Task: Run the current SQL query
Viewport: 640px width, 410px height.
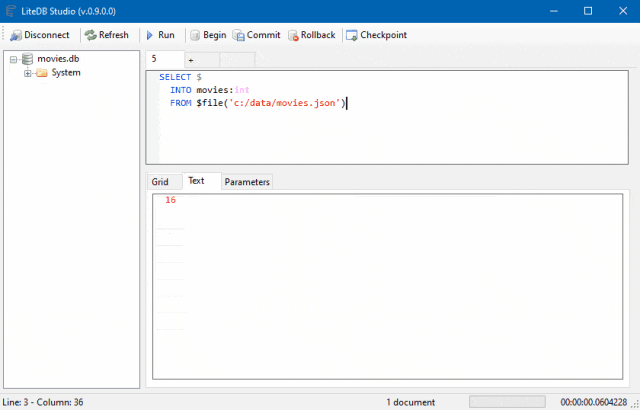Action: coord(160,35)
